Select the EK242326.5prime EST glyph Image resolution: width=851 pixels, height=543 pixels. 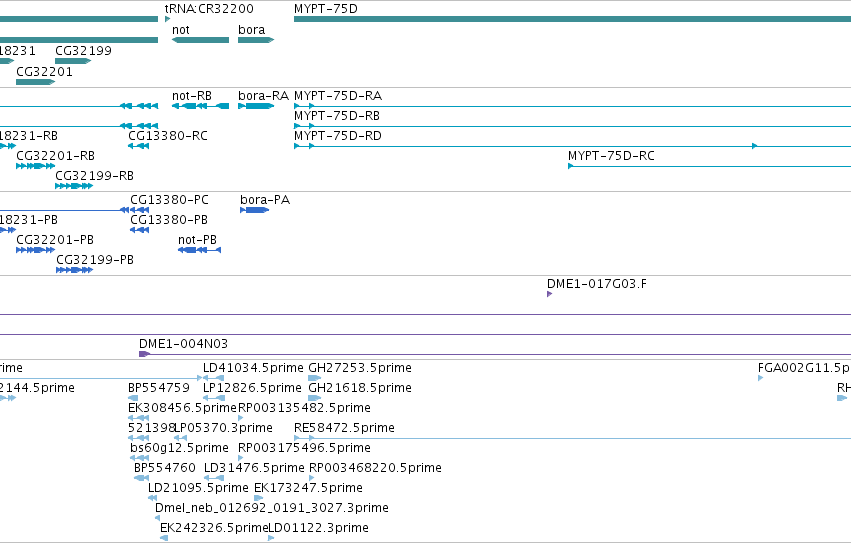pyautogui.click(x=164, y=538)
